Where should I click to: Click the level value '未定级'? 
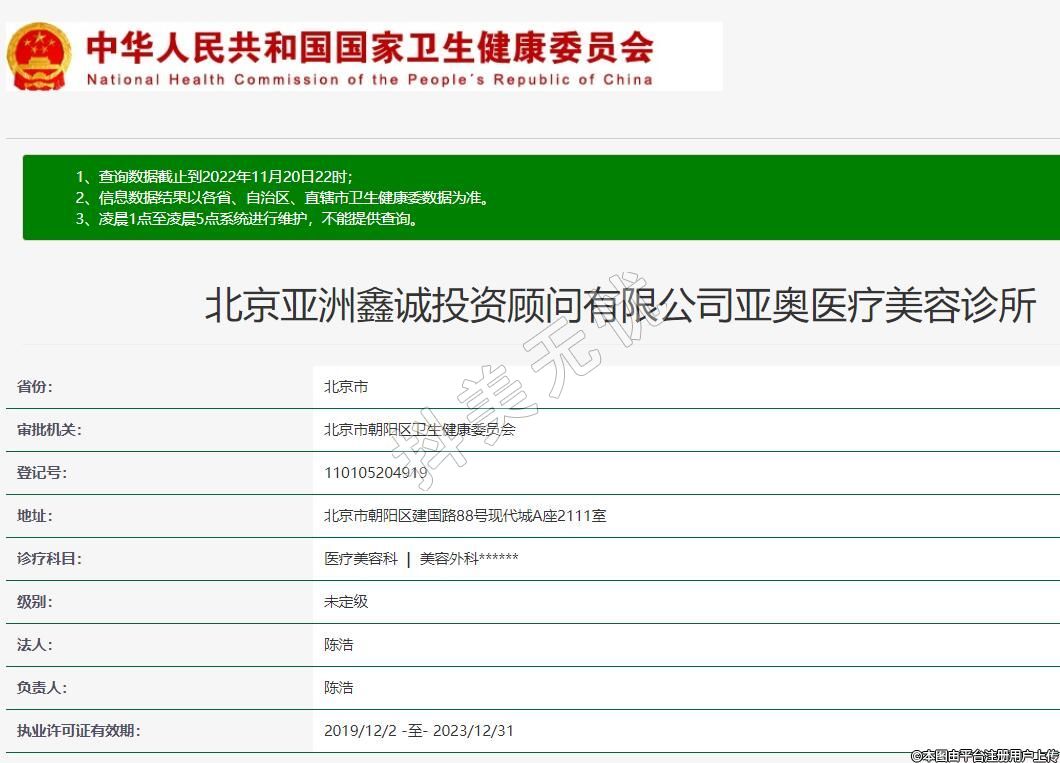[x=346, y=602]
